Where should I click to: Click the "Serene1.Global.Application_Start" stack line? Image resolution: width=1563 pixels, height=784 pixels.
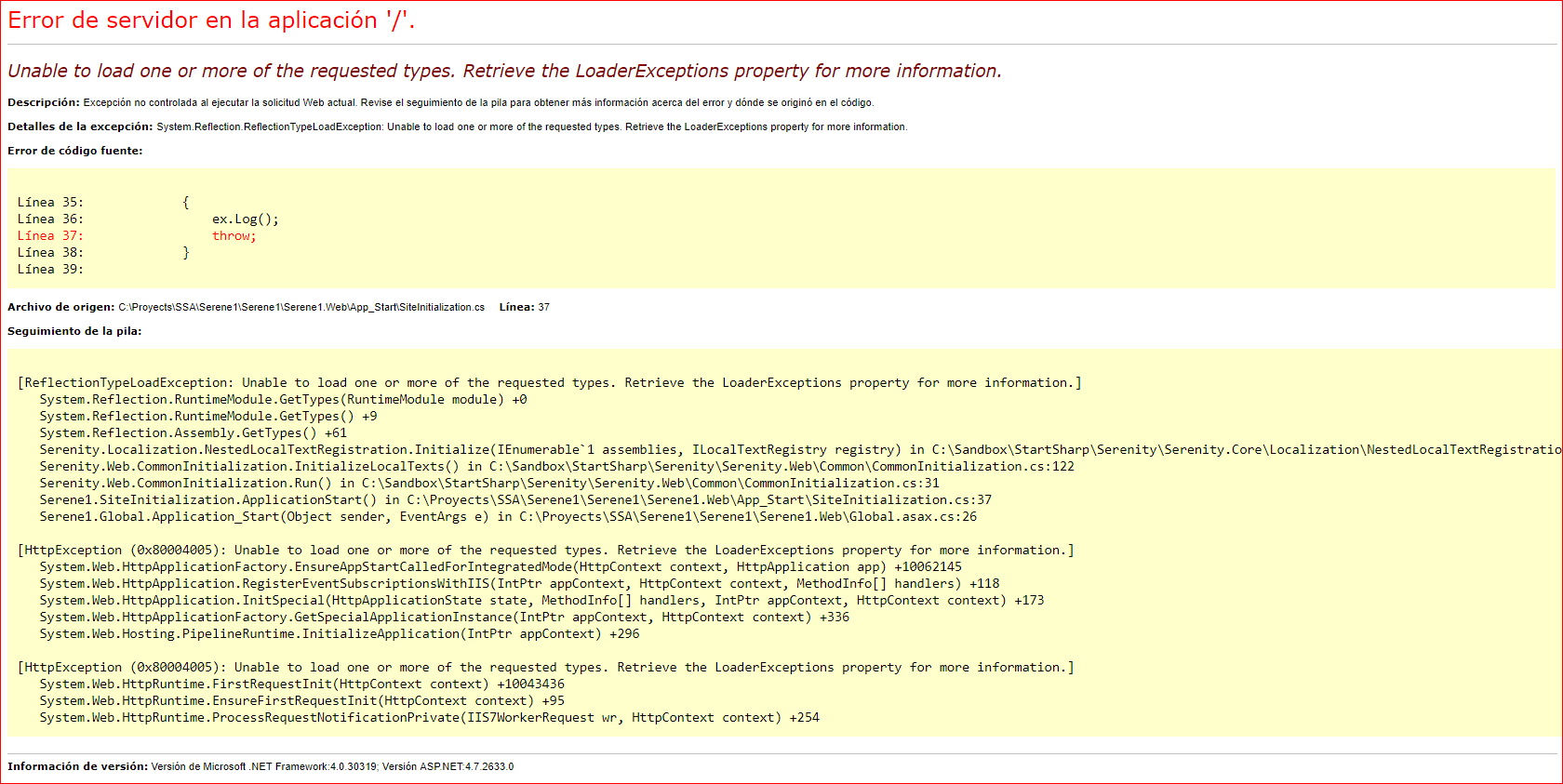[x=508, y=516]
